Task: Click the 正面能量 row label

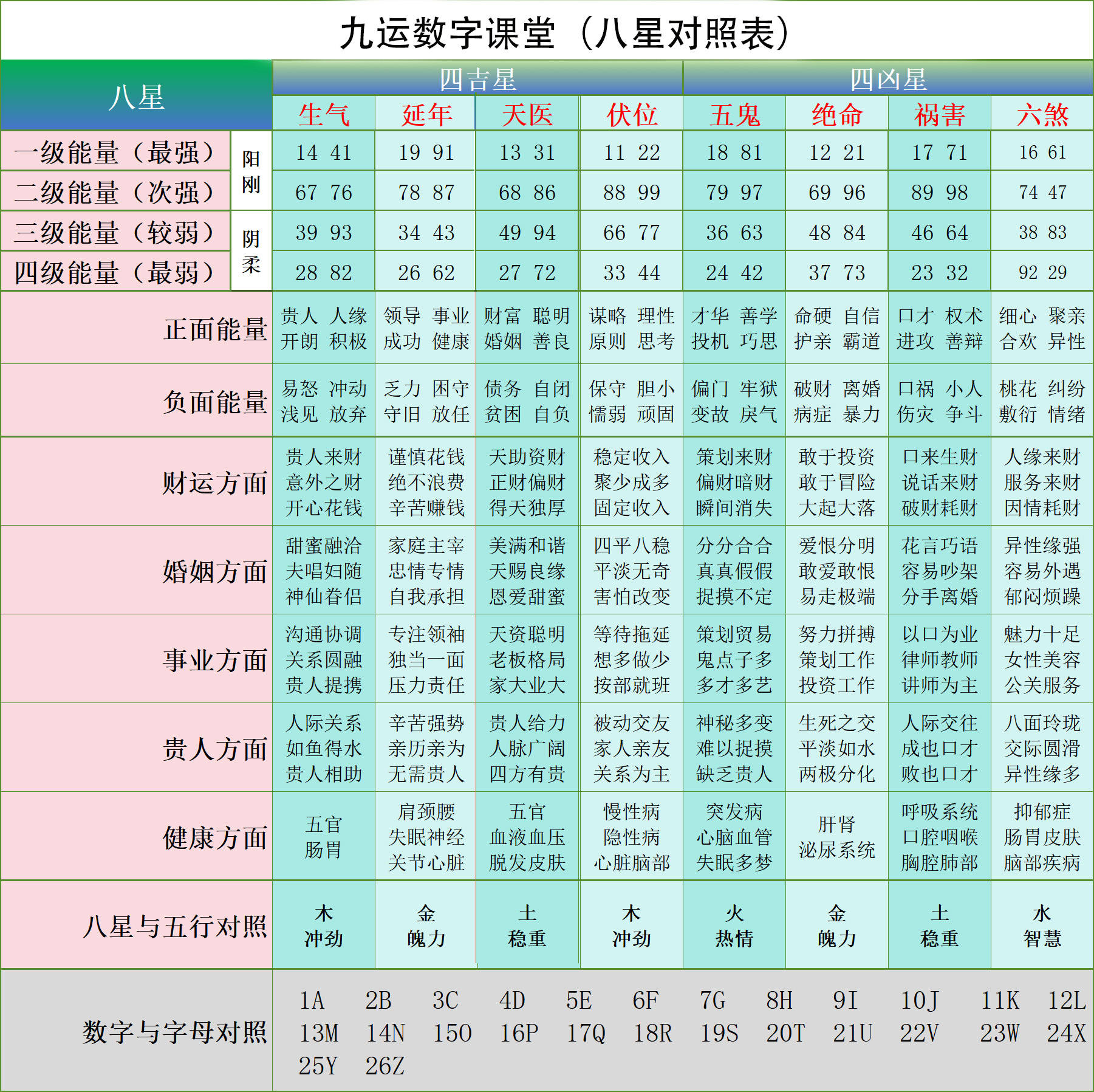Action: [137, 328]
